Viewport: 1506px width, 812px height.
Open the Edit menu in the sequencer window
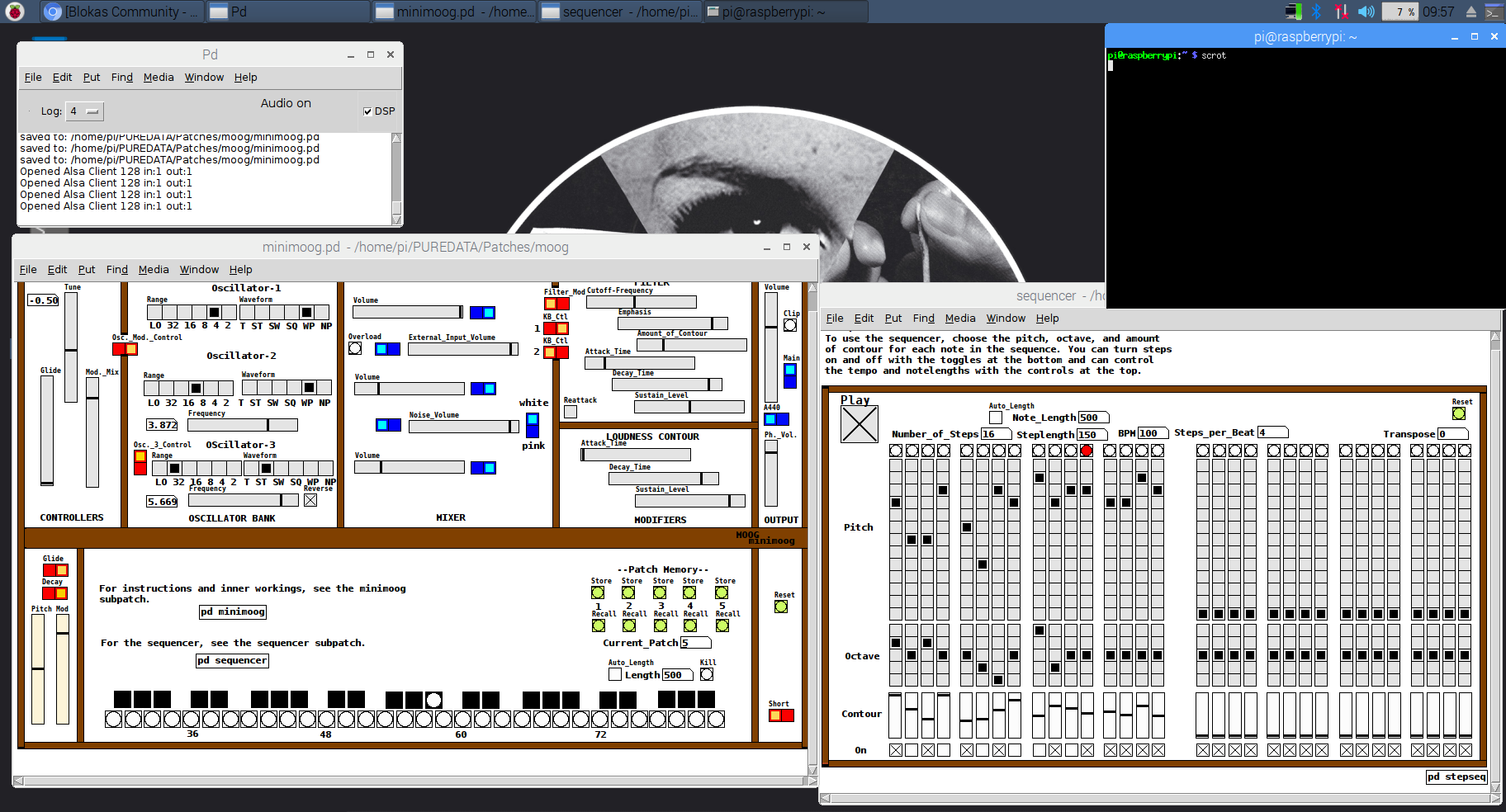pyautogui.click(x=864, y=318)
